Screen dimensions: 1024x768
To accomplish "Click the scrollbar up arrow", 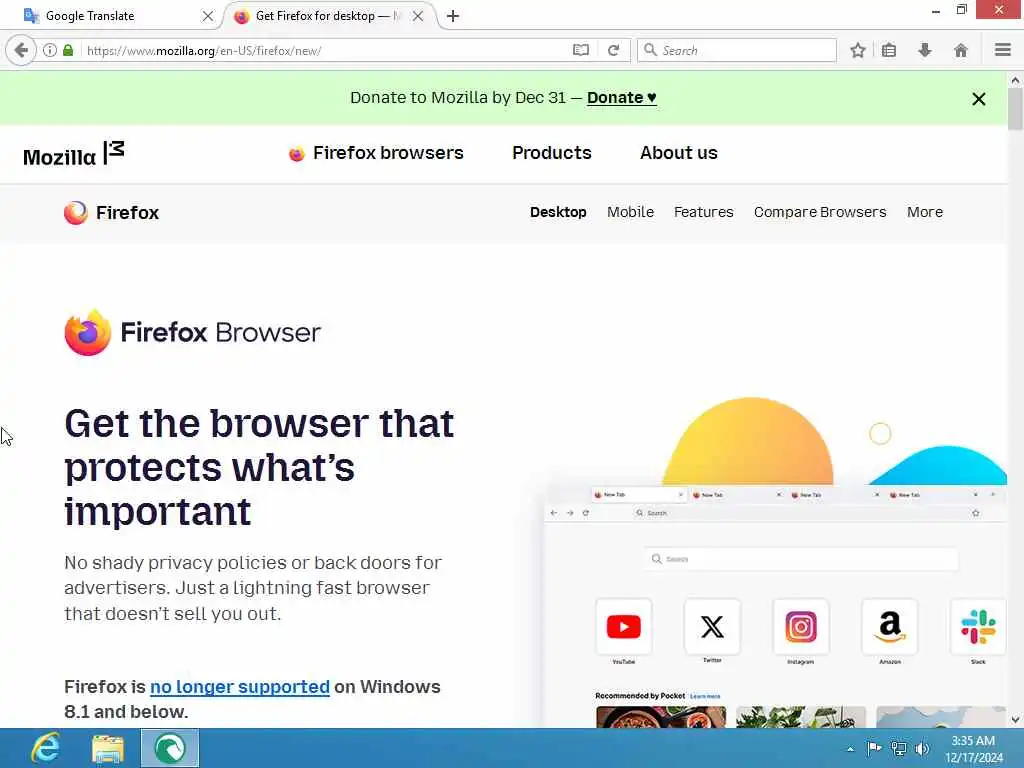I will pos(1015,80).
